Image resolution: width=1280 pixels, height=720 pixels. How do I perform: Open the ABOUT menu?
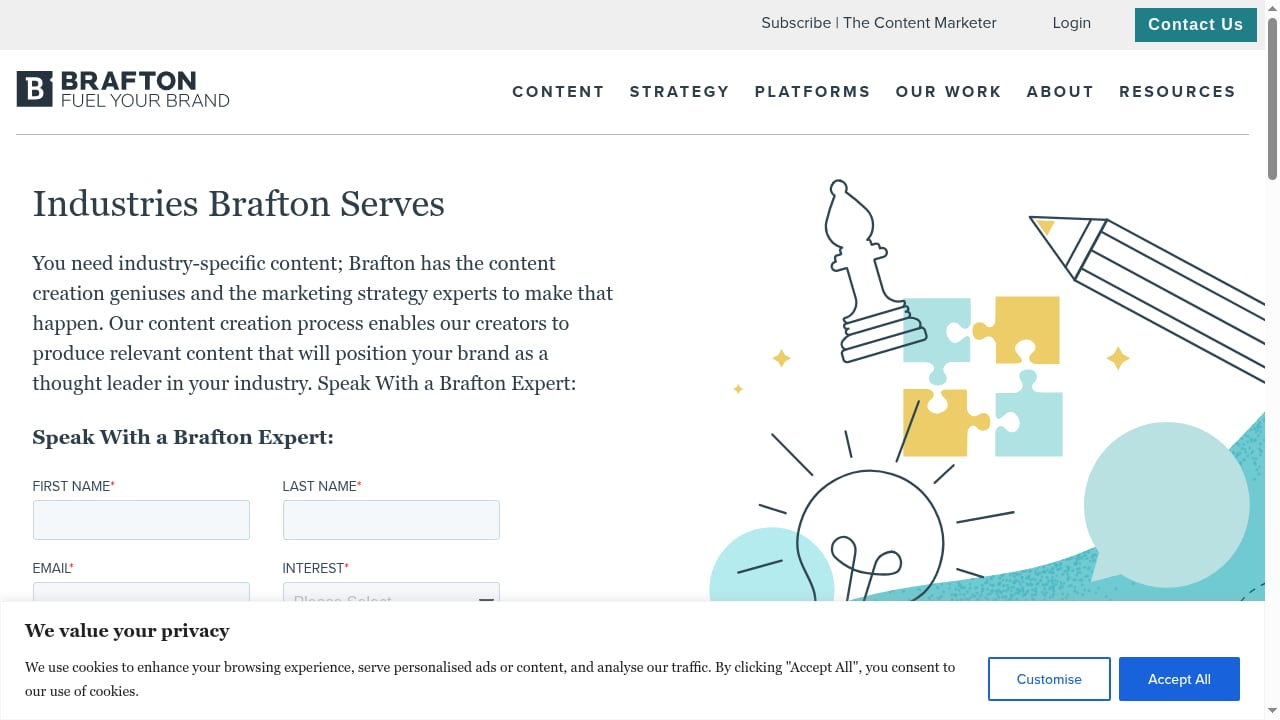tap(1060, 92)
